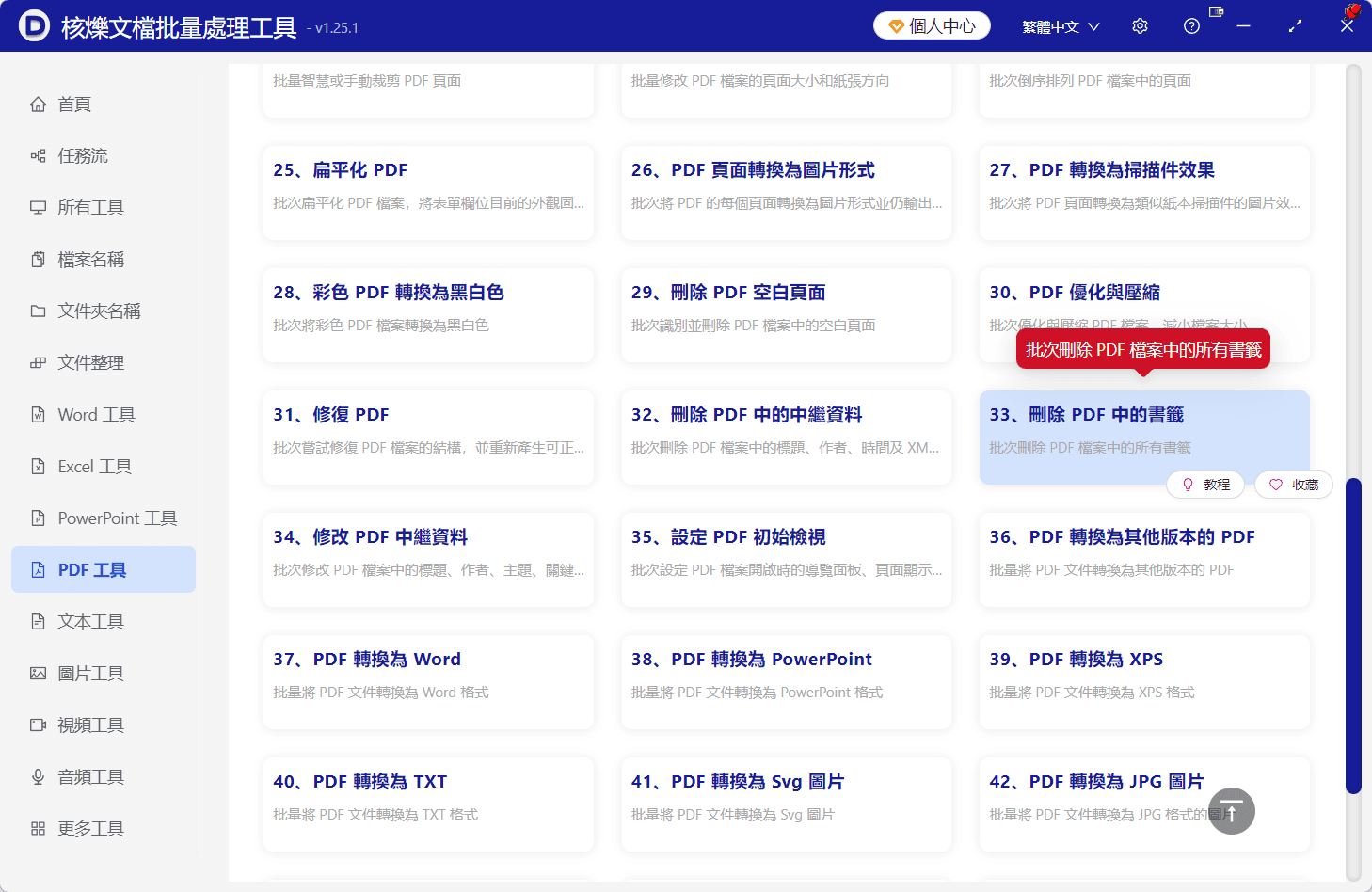
Task: Open tool 29 刪除 PDF 空白頁面
Action: tap(787, 315)
